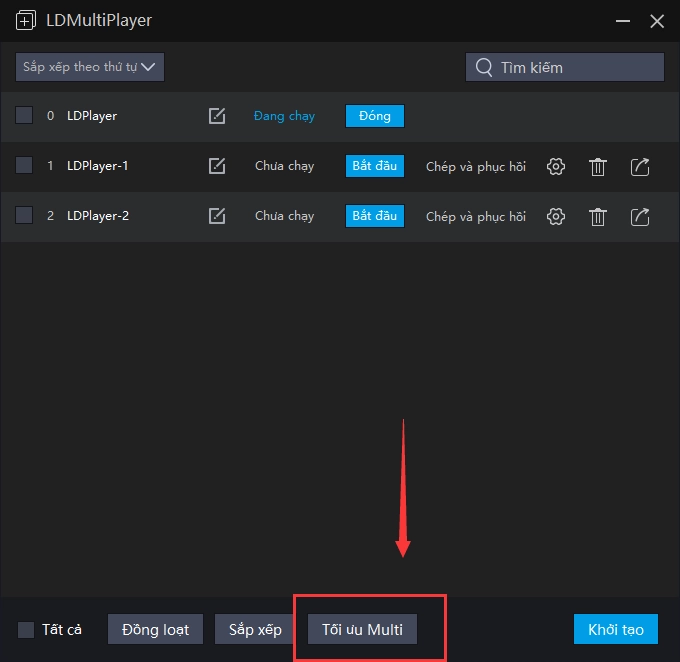
Task: Tick the checkbox for LDPlayer-2
Action: [24, 215]
